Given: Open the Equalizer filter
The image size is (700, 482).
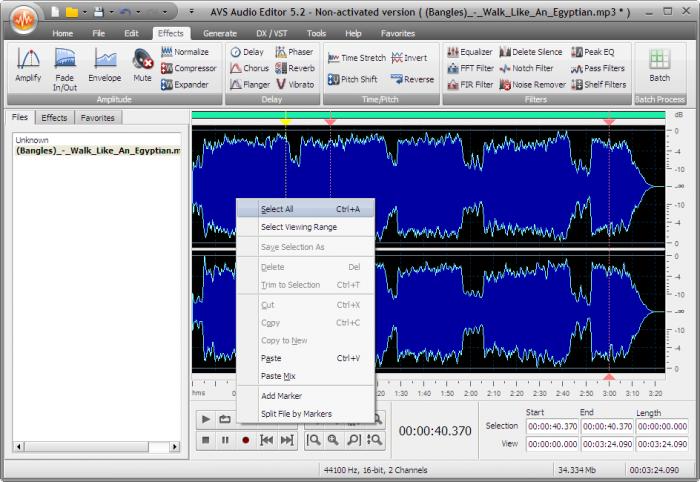Looking at the screenshot, I should coord(470,52).
